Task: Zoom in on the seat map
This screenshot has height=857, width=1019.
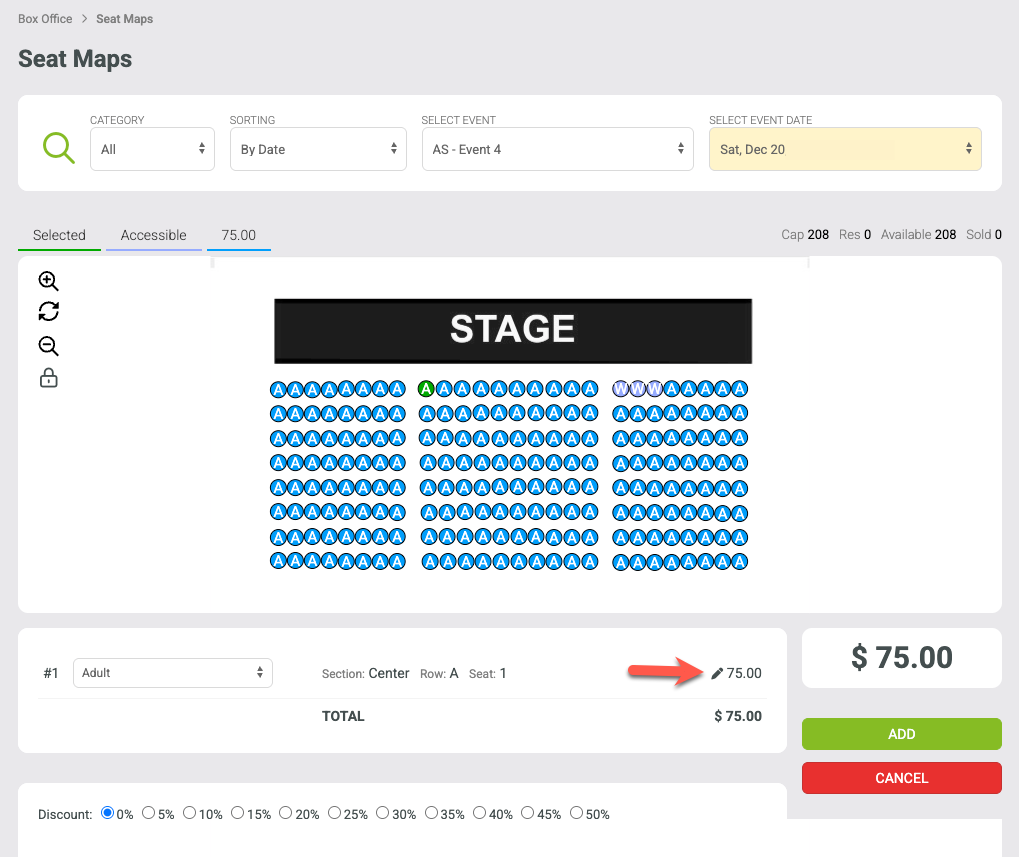Action: (x=49, y=281)
